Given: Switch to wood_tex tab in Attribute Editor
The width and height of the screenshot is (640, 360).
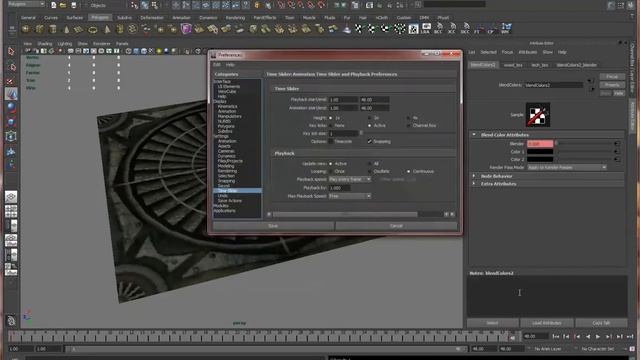Looking at the screenshot, I should [513, 65].
